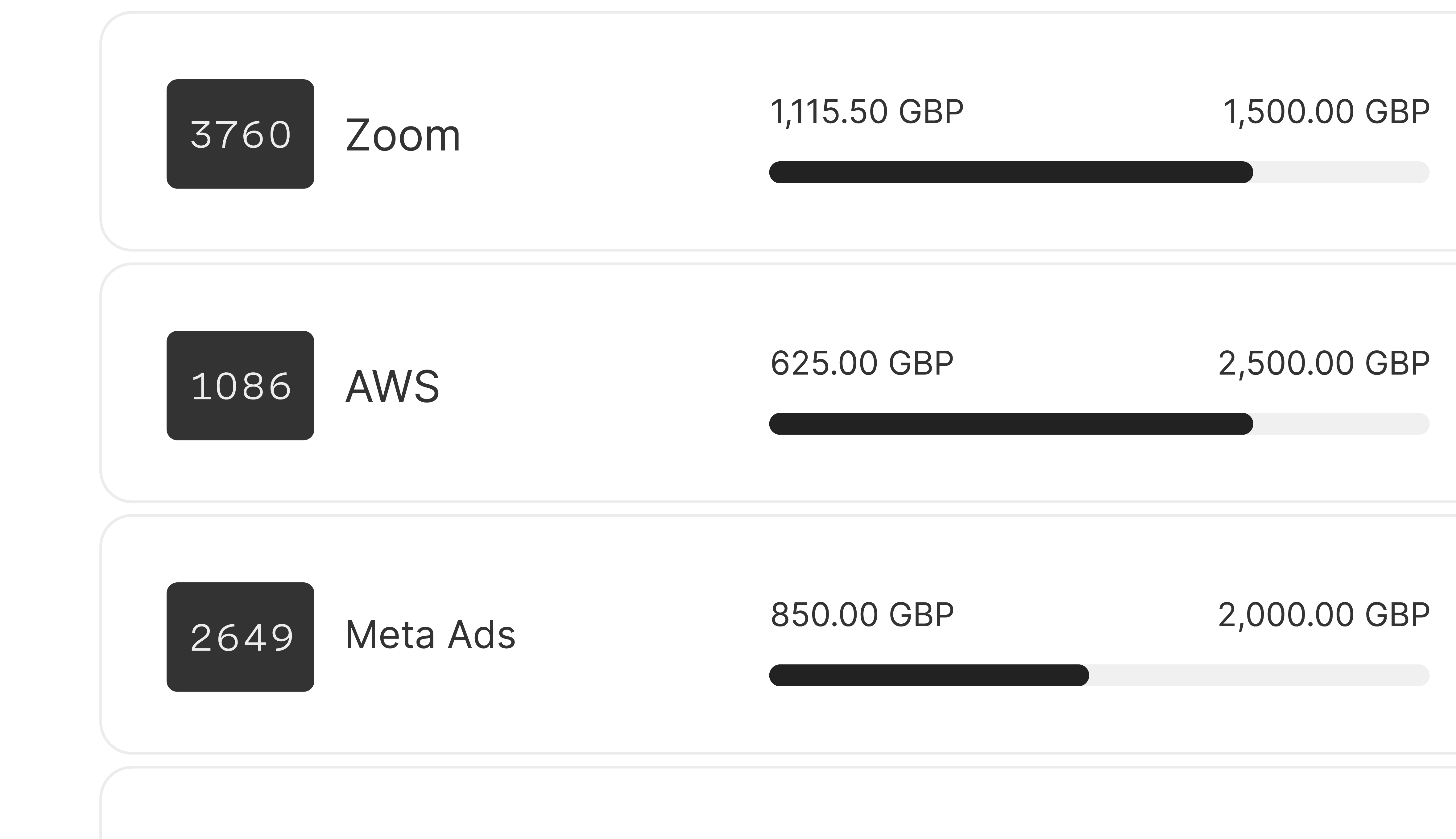1456x839 pixels.
Task: Click Zoom's limit of 1,500.00 GBP
Action: click(x=1326, y=111)
